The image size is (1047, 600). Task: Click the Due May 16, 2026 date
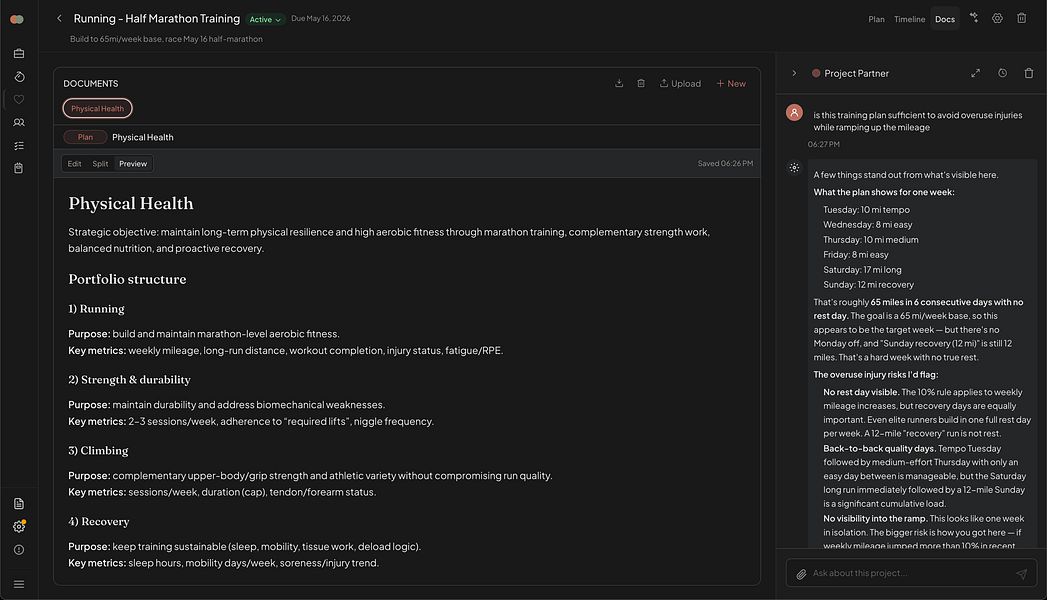(321, 19)
